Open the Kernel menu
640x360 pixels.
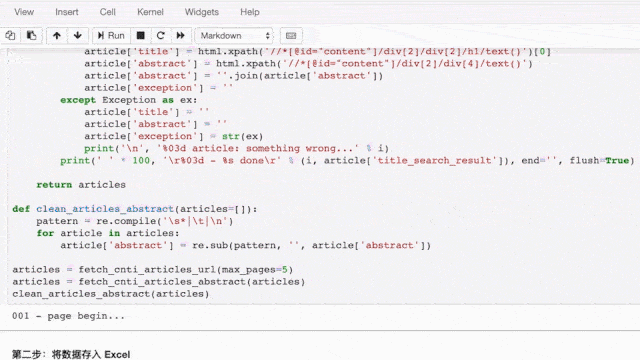150,12
